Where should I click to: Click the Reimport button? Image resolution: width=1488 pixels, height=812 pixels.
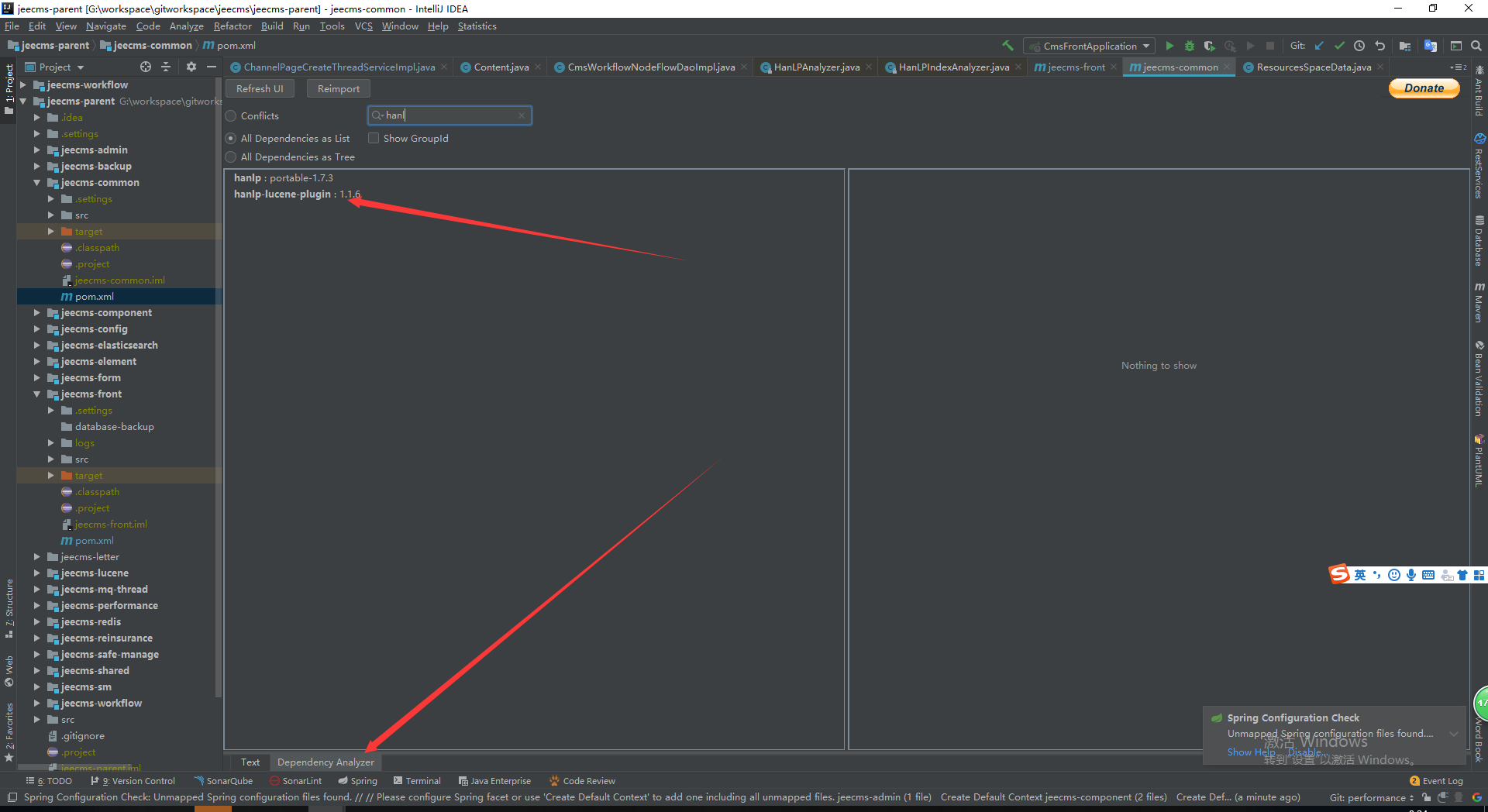[338, 89]
